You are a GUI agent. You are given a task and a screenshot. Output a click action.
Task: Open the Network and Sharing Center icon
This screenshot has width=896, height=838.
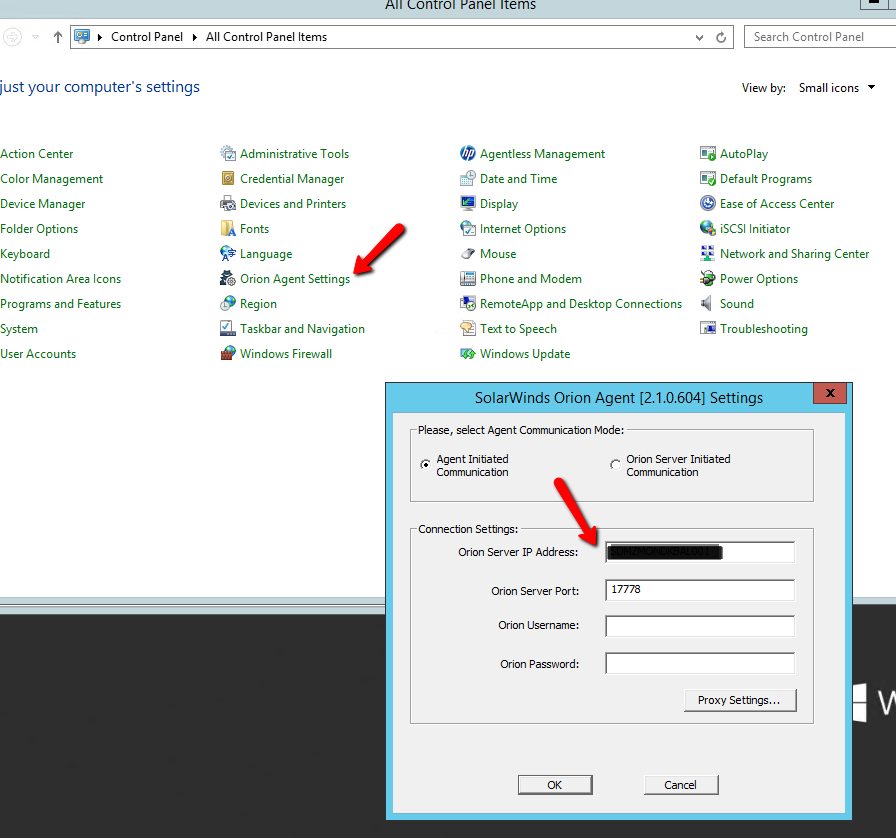click(708, 254)
